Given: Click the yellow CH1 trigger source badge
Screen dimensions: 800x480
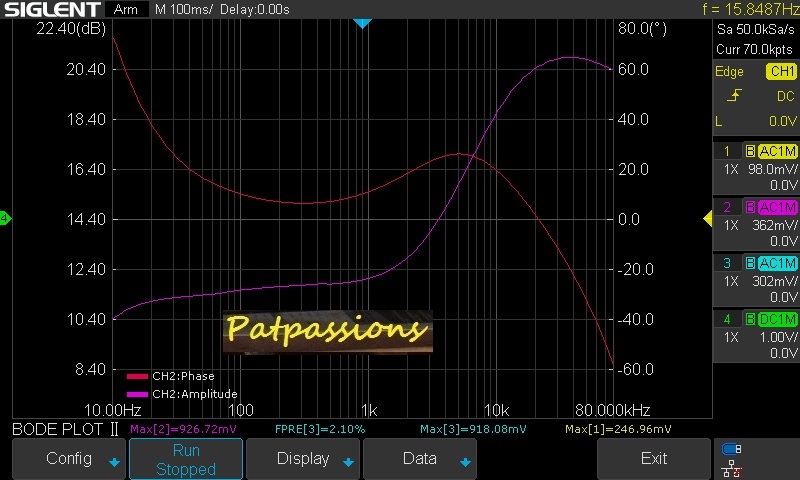Looking at the screenshot, I should click(780, 72).
